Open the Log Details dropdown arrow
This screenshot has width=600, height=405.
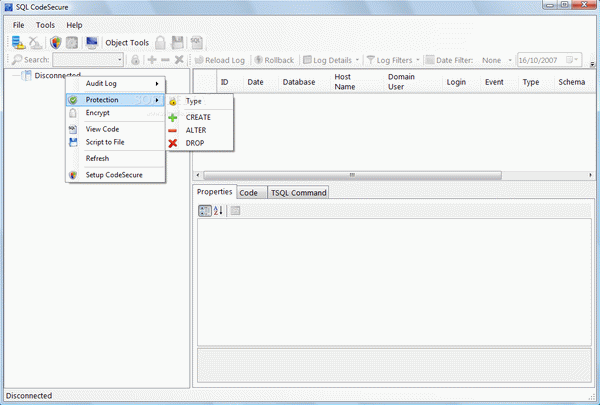(357, 60)
